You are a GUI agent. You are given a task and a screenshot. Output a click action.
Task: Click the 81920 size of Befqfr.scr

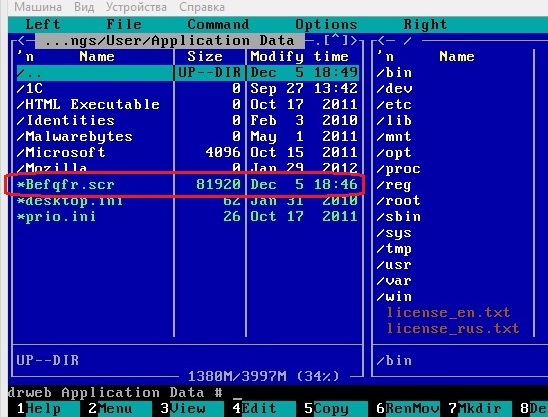click(218, 185)
